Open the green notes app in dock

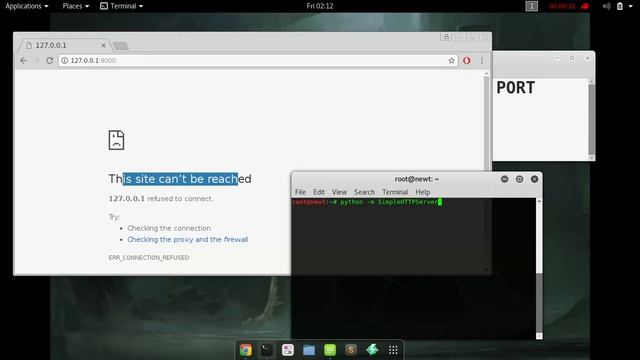[330, 350]
